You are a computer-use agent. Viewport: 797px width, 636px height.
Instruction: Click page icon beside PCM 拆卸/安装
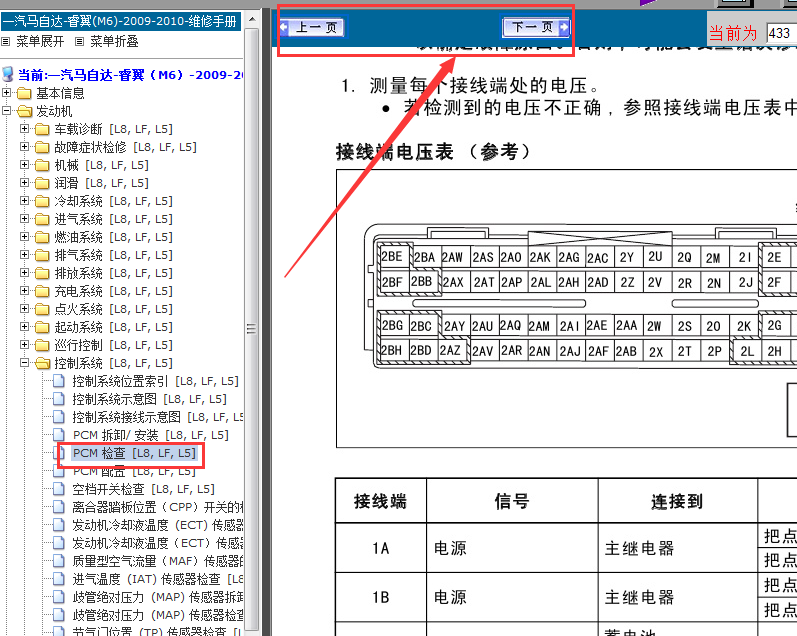[59, 435]
